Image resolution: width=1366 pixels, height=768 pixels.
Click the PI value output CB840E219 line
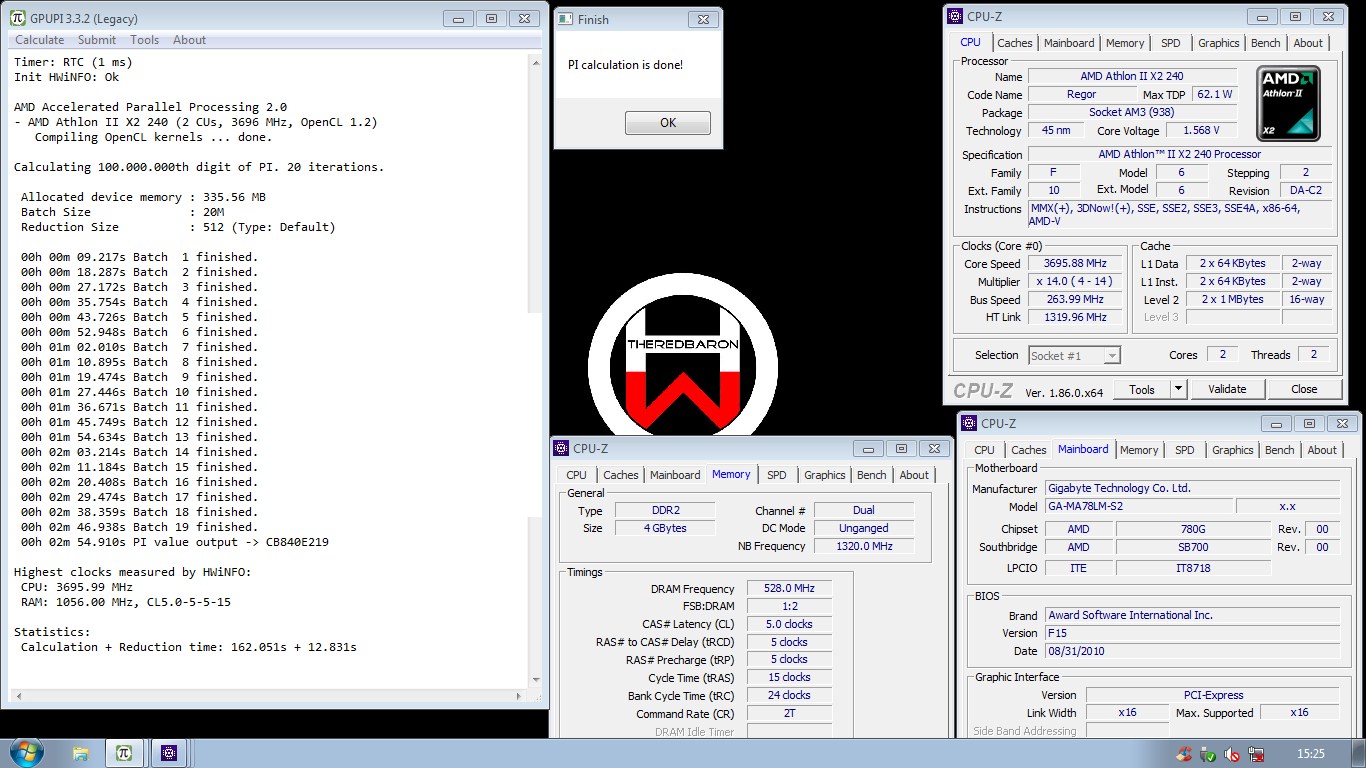pos(175,542)
